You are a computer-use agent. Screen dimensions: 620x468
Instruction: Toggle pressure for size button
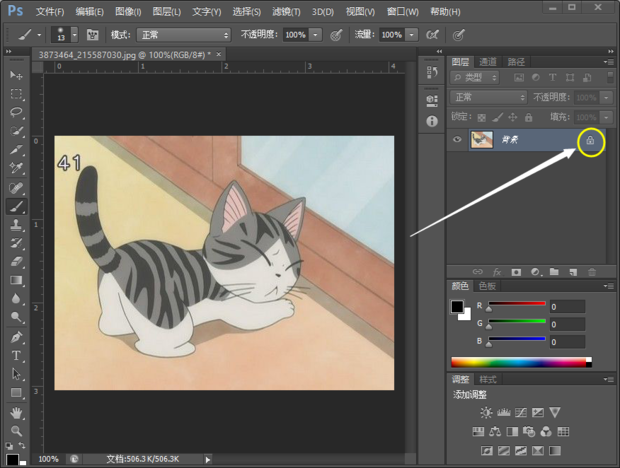pyautogui.click(x=458, y=35)
